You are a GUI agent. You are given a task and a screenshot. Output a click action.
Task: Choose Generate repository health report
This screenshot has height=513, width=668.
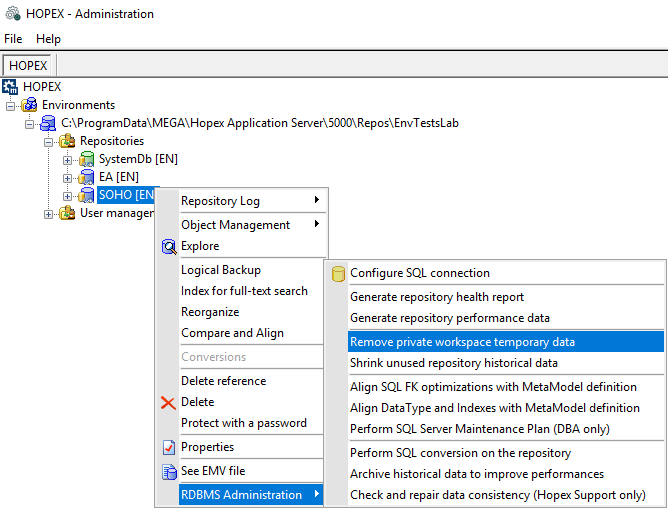click(x=506, y=297)
